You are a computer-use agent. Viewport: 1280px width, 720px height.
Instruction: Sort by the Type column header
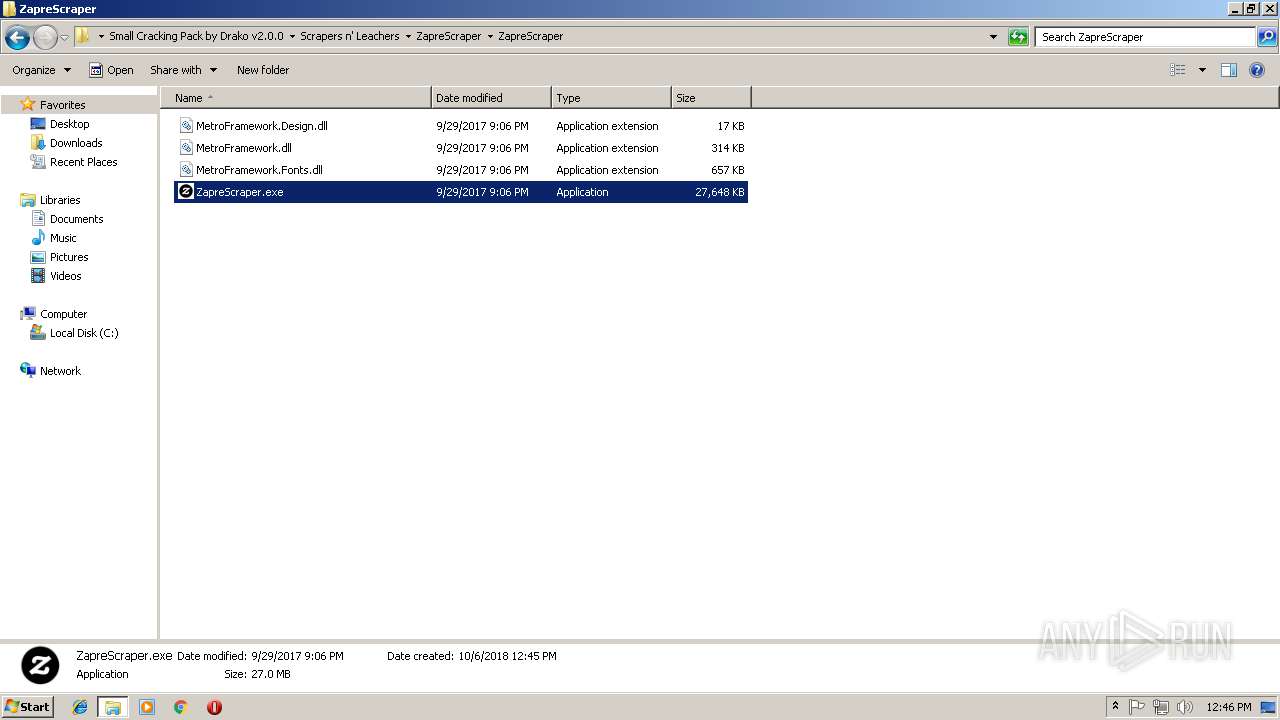coord(611,98)
